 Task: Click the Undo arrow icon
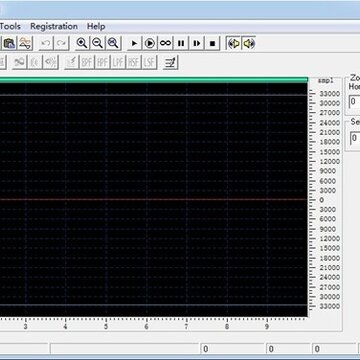46,43
